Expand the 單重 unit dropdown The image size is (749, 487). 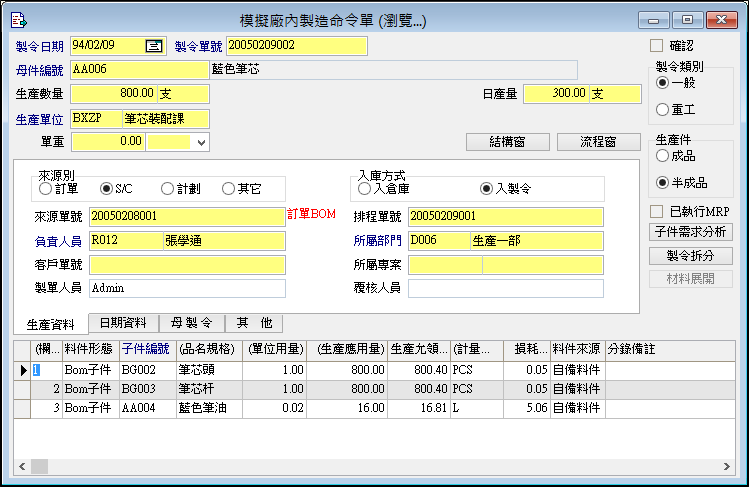coord(201,143)
